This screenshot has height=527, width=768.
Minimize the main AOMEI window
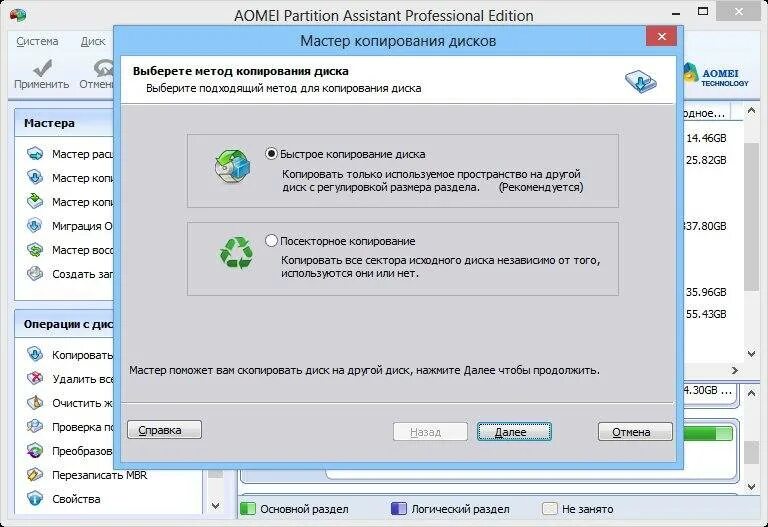pos(676,13)
